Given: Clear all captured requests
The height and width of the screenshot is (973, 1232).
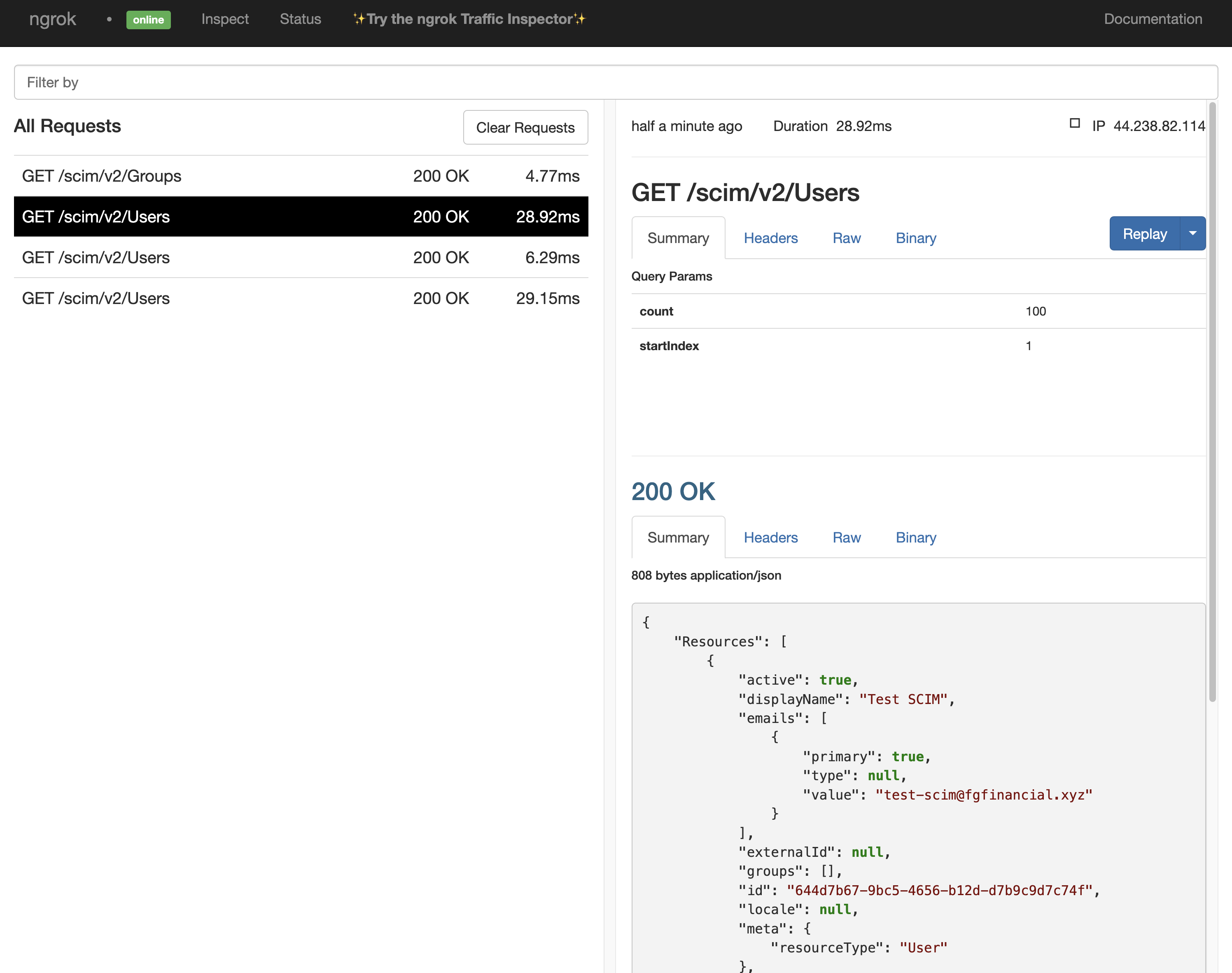Looking at the screenshot, I should [x=525, y=128].
